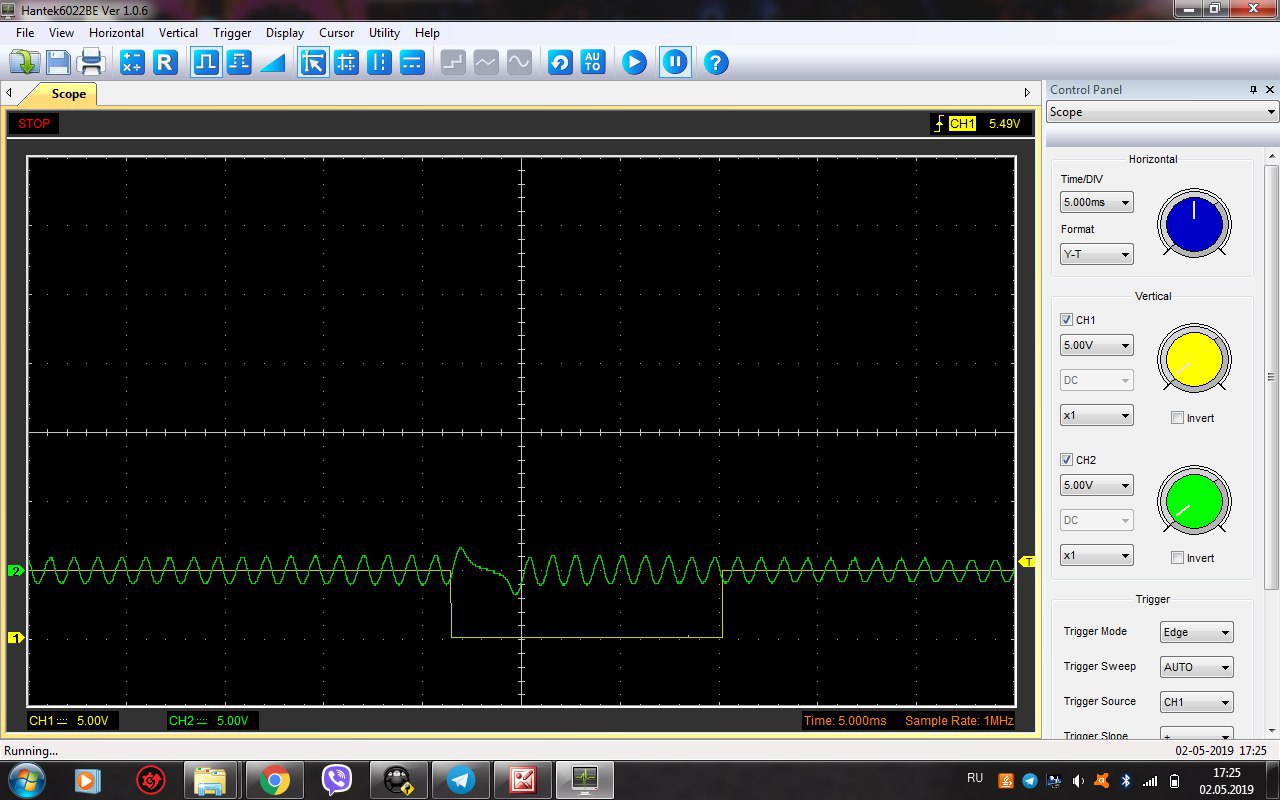This screenshot has height=800, width=1280.
Task: Open the Trigger Sweep AUTO dropdown
Action: coord(1197,667)
